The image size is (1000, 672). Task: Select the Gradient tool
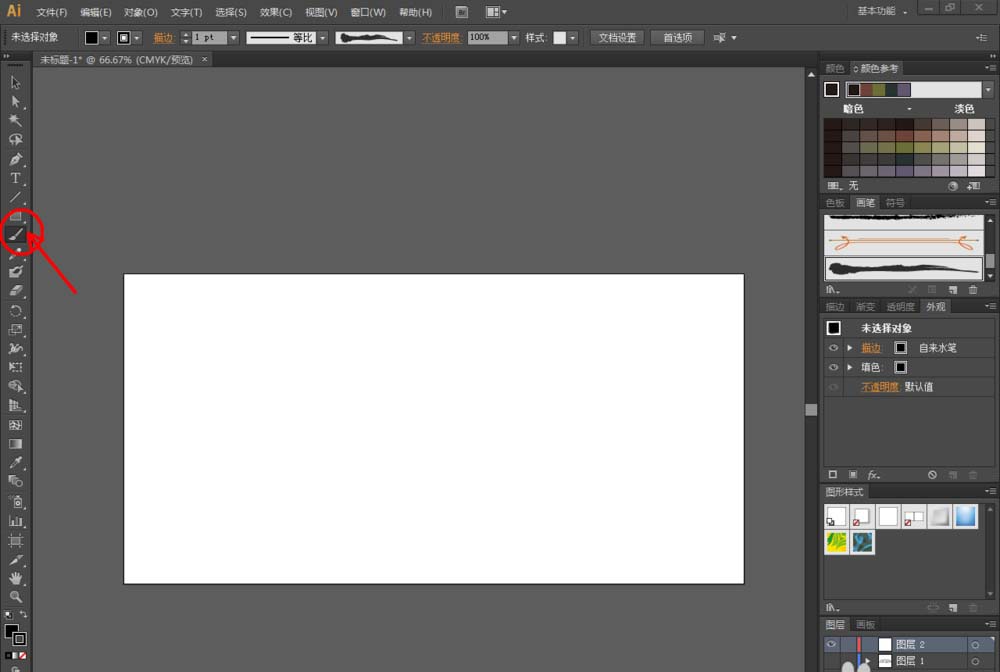click(15, 444)
